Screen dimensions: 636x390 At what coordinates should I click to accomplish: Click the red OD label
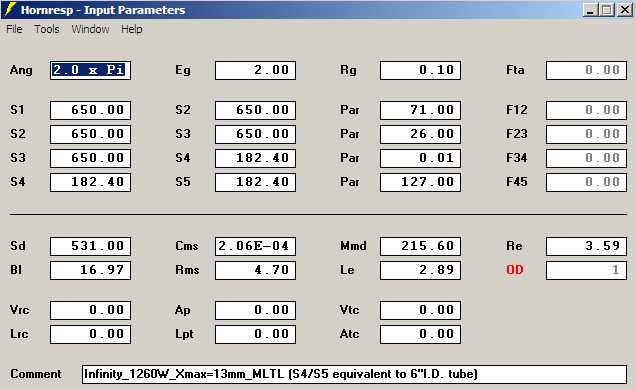pos(515,270)
